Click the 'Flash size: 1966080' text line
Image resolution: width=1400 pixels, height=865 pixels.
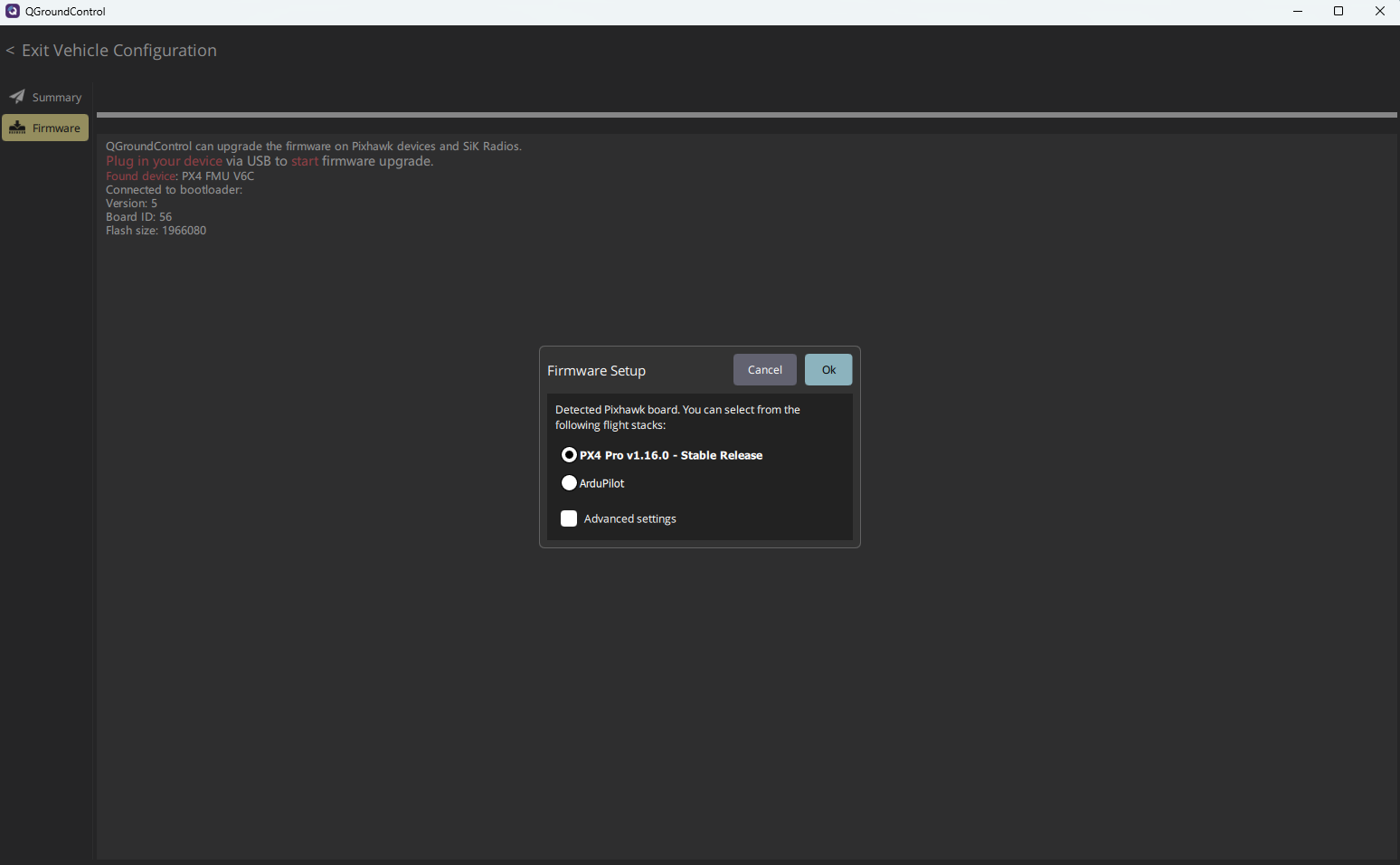point(156,231)
